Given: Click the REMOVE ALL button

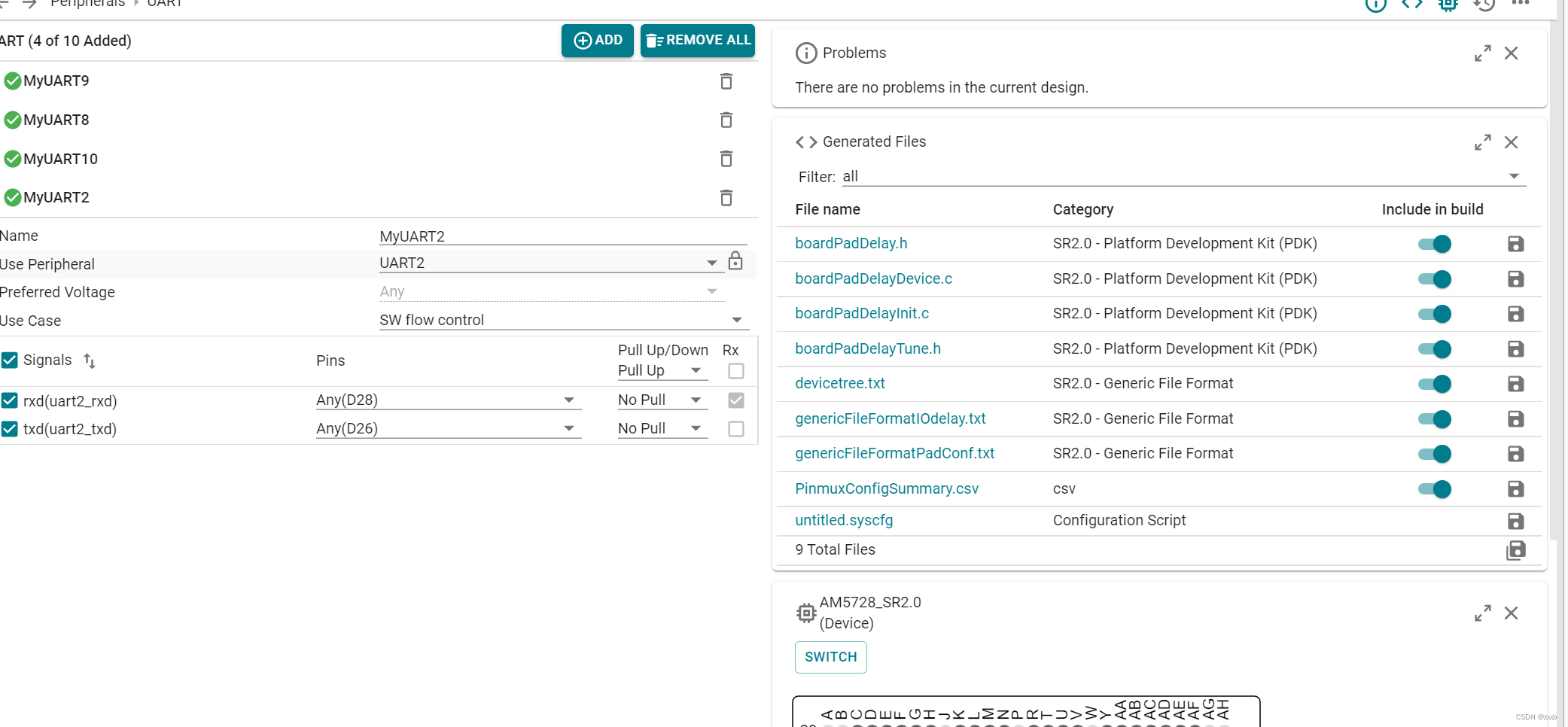Looking at the screenshot, I should coord(698,41).
